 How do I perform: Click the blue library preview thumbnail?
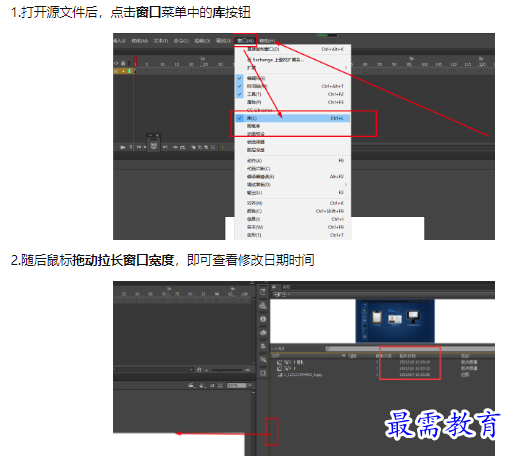click(x=395, y=321)
